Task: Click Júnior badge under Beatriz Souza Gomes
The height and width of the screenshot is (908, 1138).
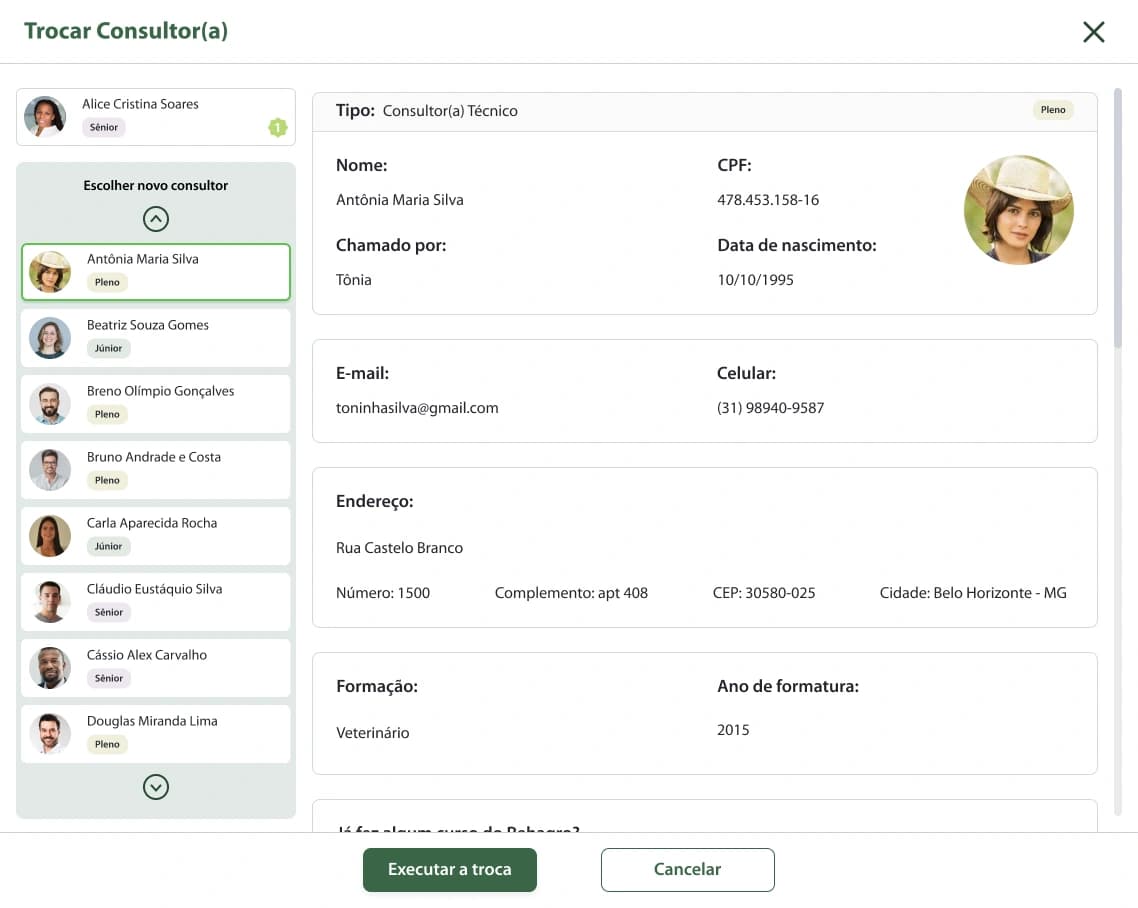Action: 108,348
